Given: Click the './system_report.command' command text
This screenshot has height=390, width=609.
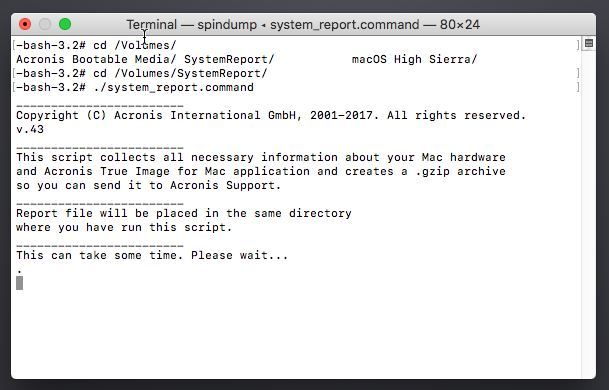Looking at the screenshot, I should 174,87.
